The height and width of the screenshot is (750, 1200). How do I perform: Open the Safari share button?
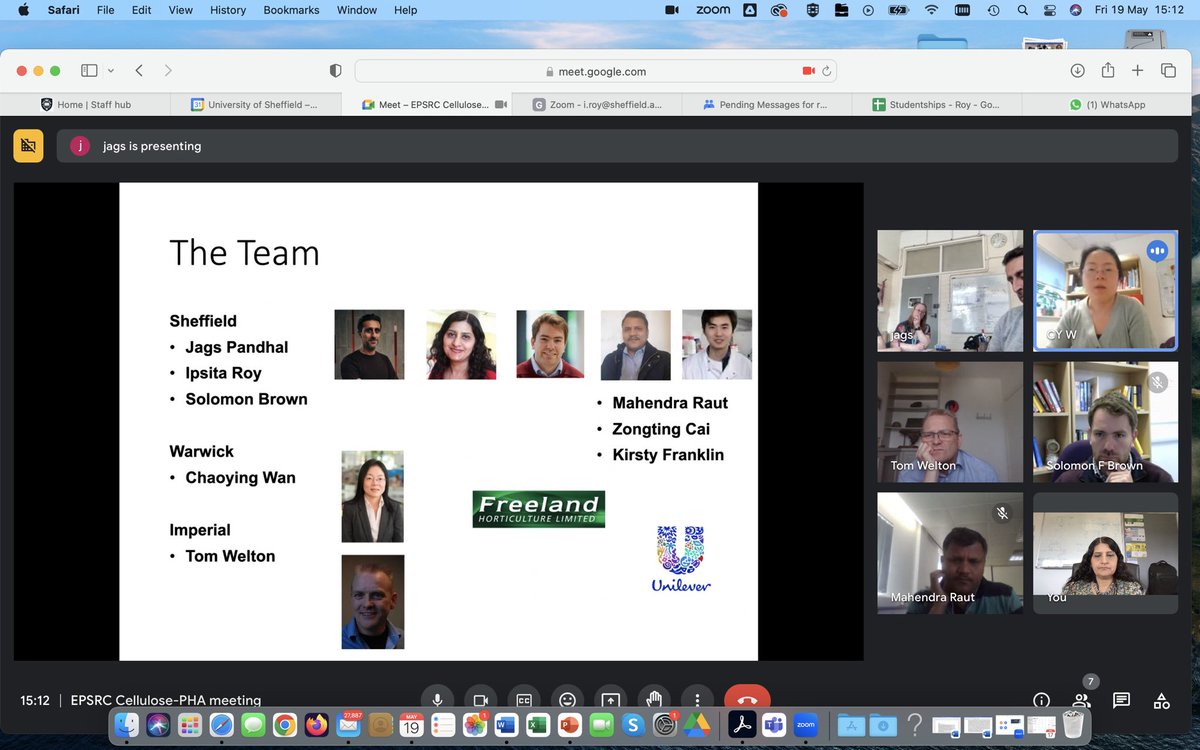1108,70
